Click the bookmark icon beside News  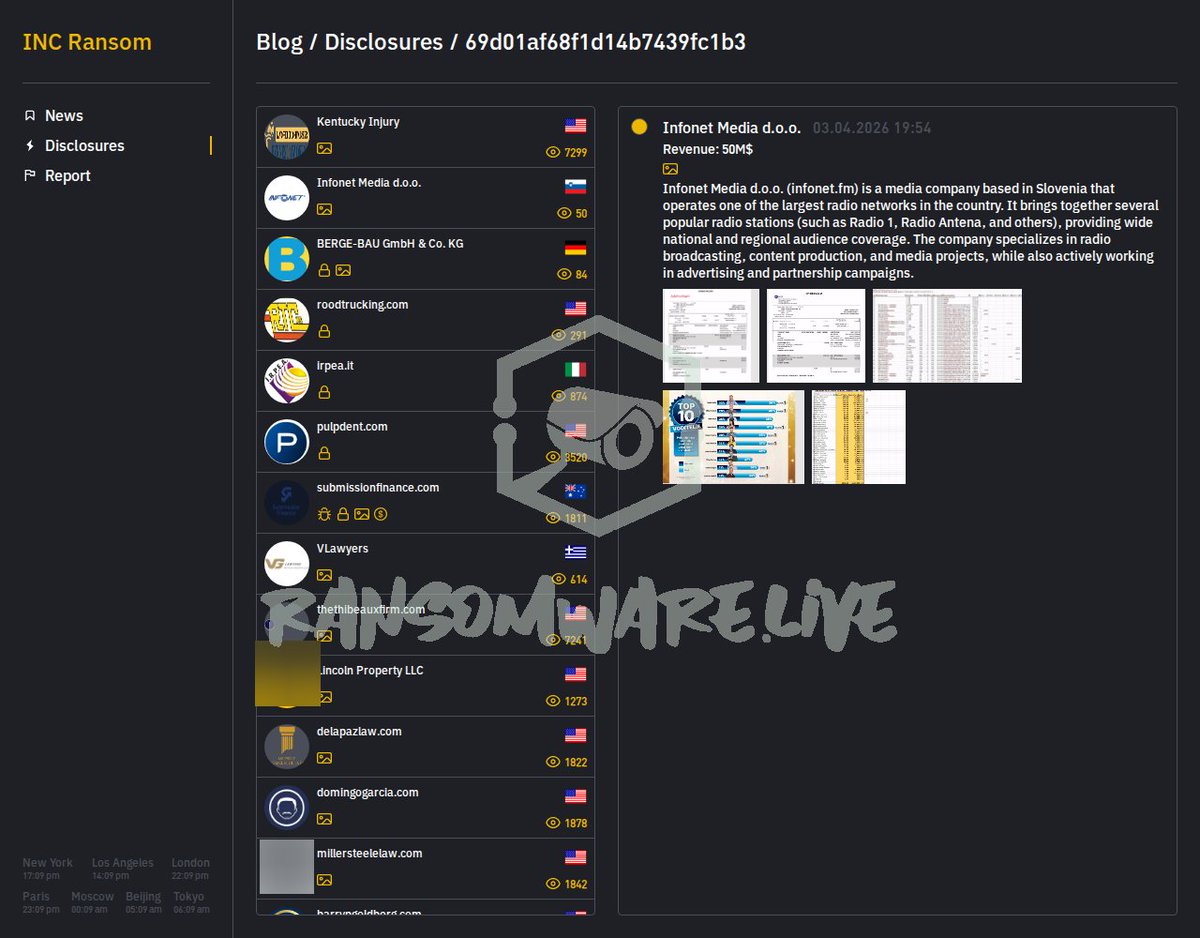pos(30,116)
